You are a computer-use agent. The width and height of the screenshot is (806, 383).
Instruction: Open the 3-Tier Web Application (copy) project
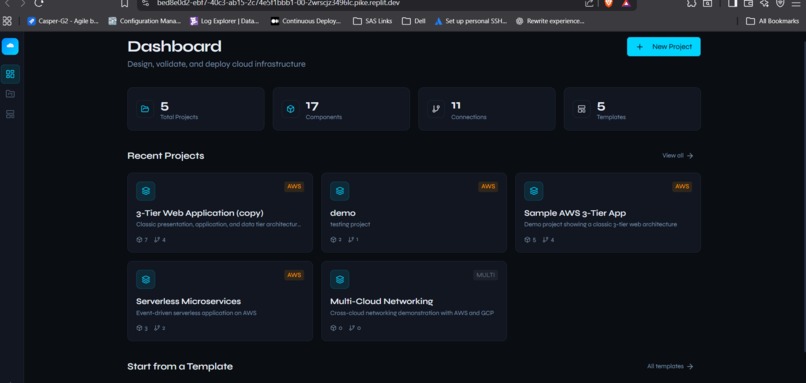click(x=200, y=213)
